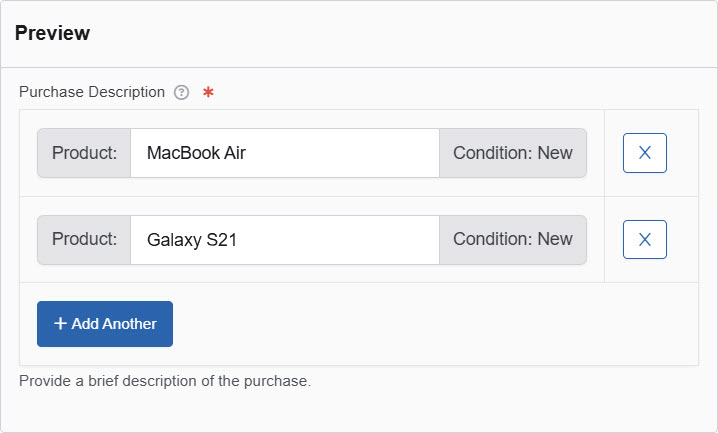
Task: Click the Product: prefix of Galaxy S21 row
Action: coord(84,240)
